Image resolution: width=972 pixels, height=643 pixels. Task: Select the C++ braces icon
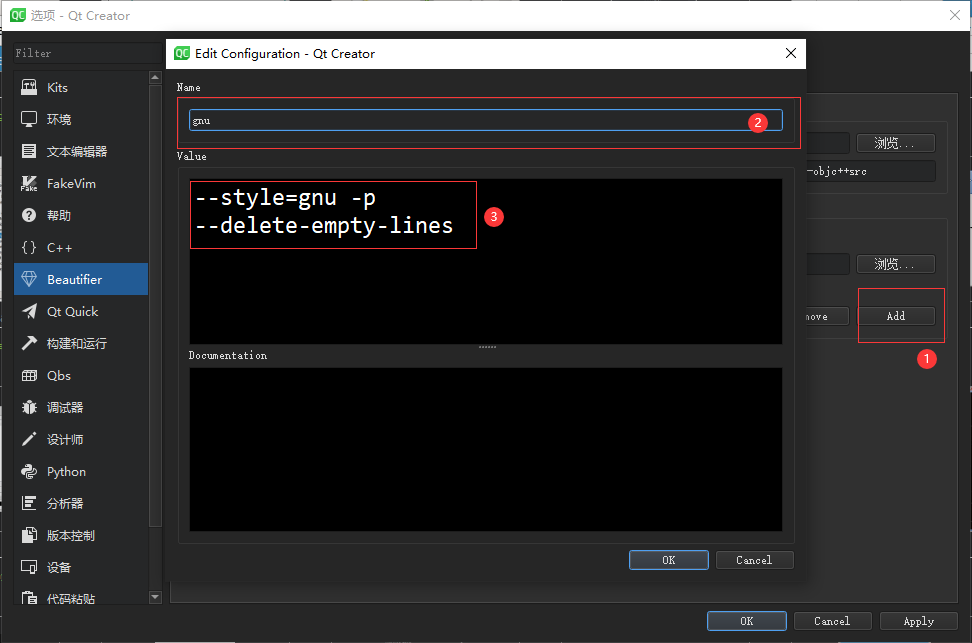pos(29,247)
